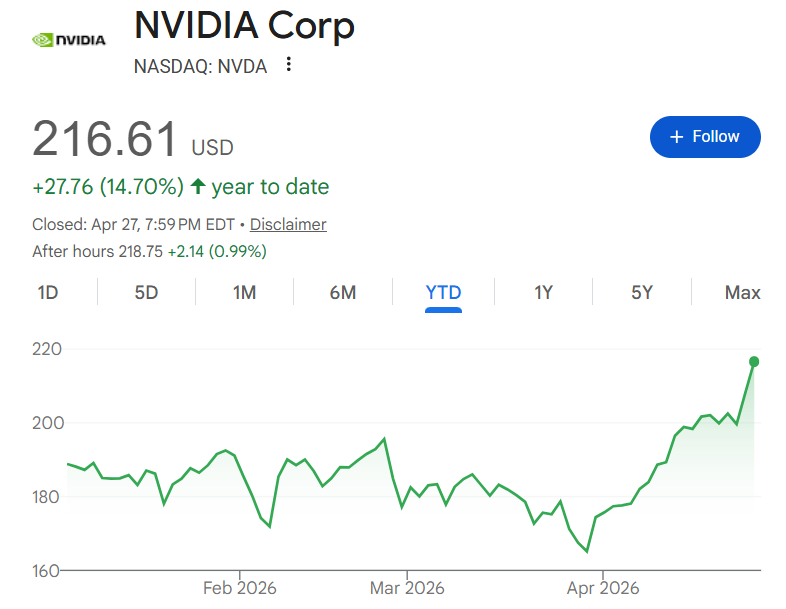Select the YTD tab

tap(443, 292)
